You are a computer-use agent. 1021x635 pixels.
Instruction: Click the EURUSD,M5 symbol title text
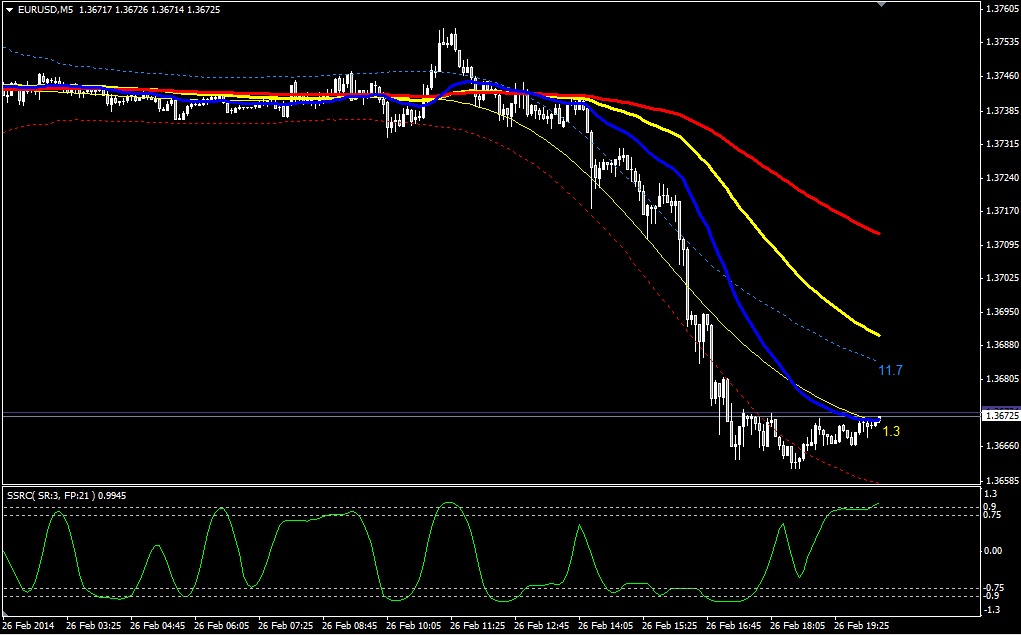tap(46, 10)
